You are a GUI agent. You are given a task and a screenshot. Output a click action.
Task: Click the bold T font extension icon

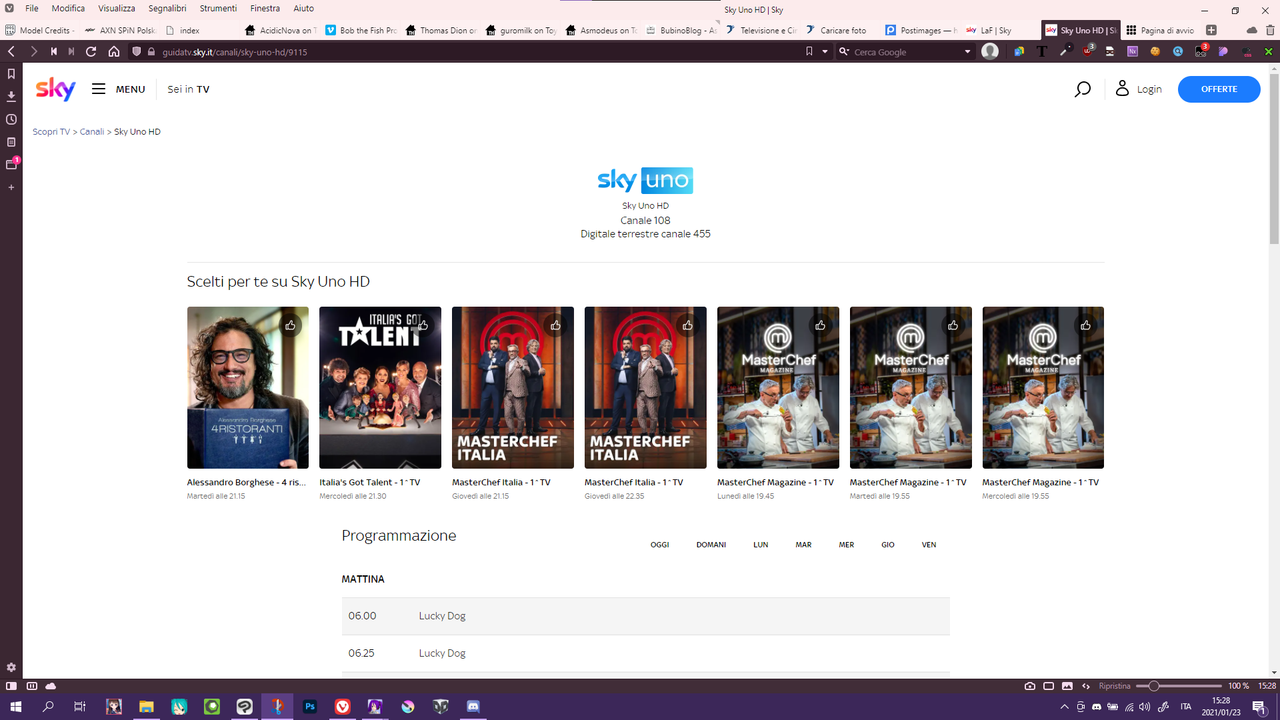click(1043, 51)
